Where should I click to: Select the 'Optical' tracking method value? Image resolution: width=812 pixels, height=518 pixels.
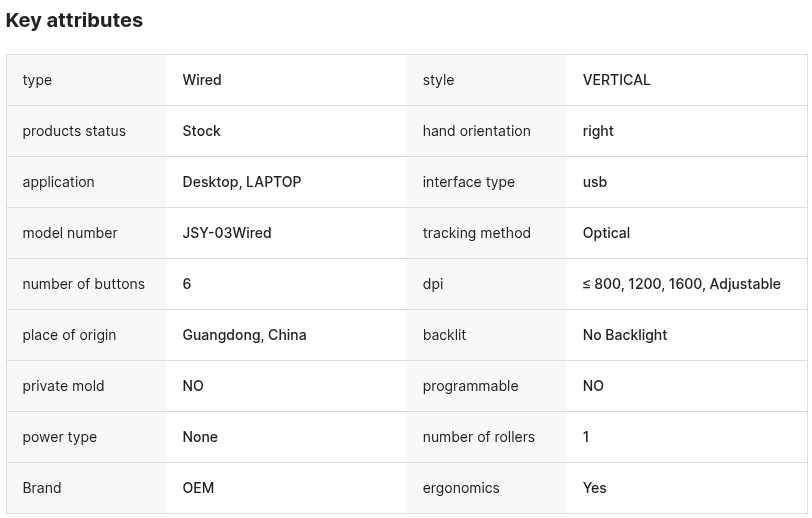[606, 233]
